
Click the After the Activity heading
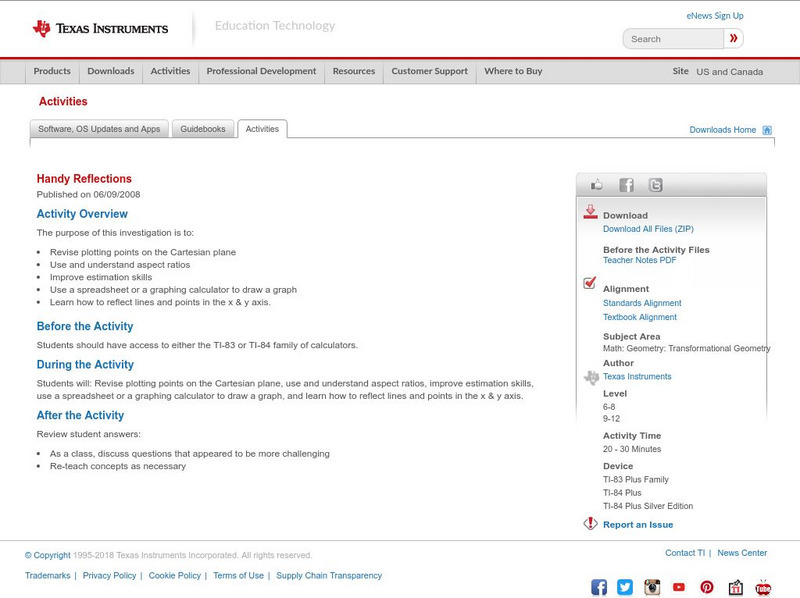coord(80,415)
